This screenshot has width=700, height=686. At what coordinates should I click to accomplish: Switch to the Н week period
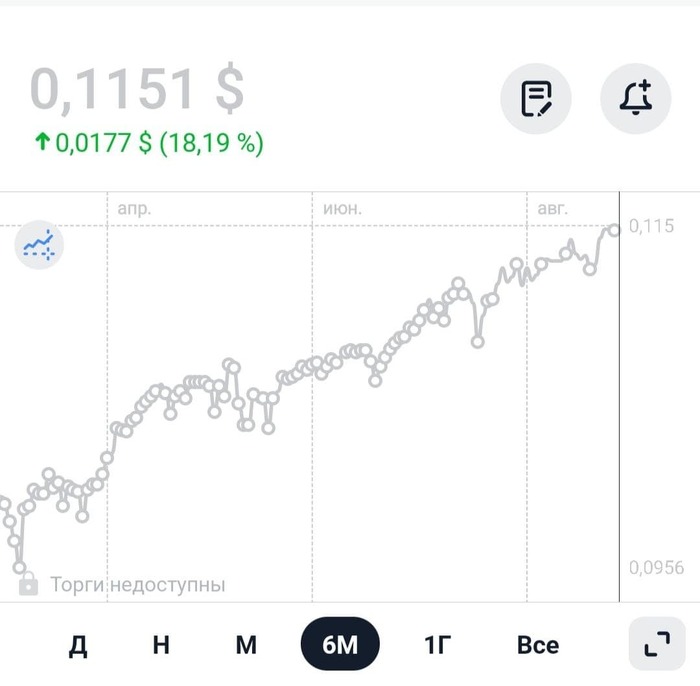pos(161,645)
